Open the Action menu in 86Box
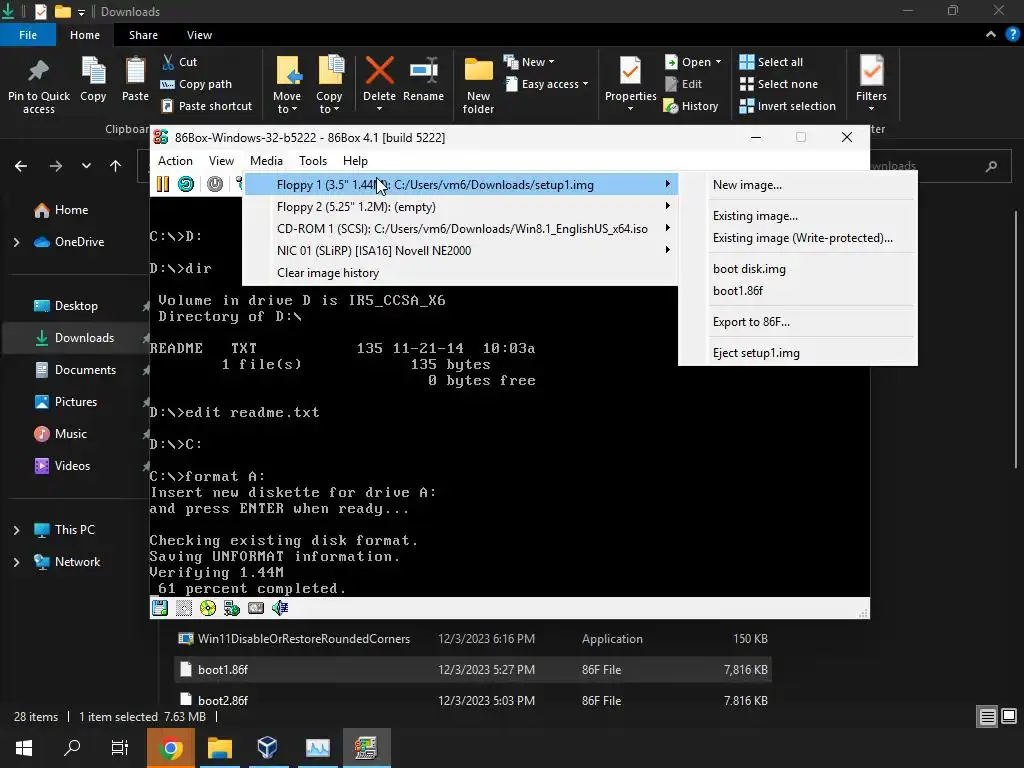This screenshot has width=1024, height=768. pos(175,161)
